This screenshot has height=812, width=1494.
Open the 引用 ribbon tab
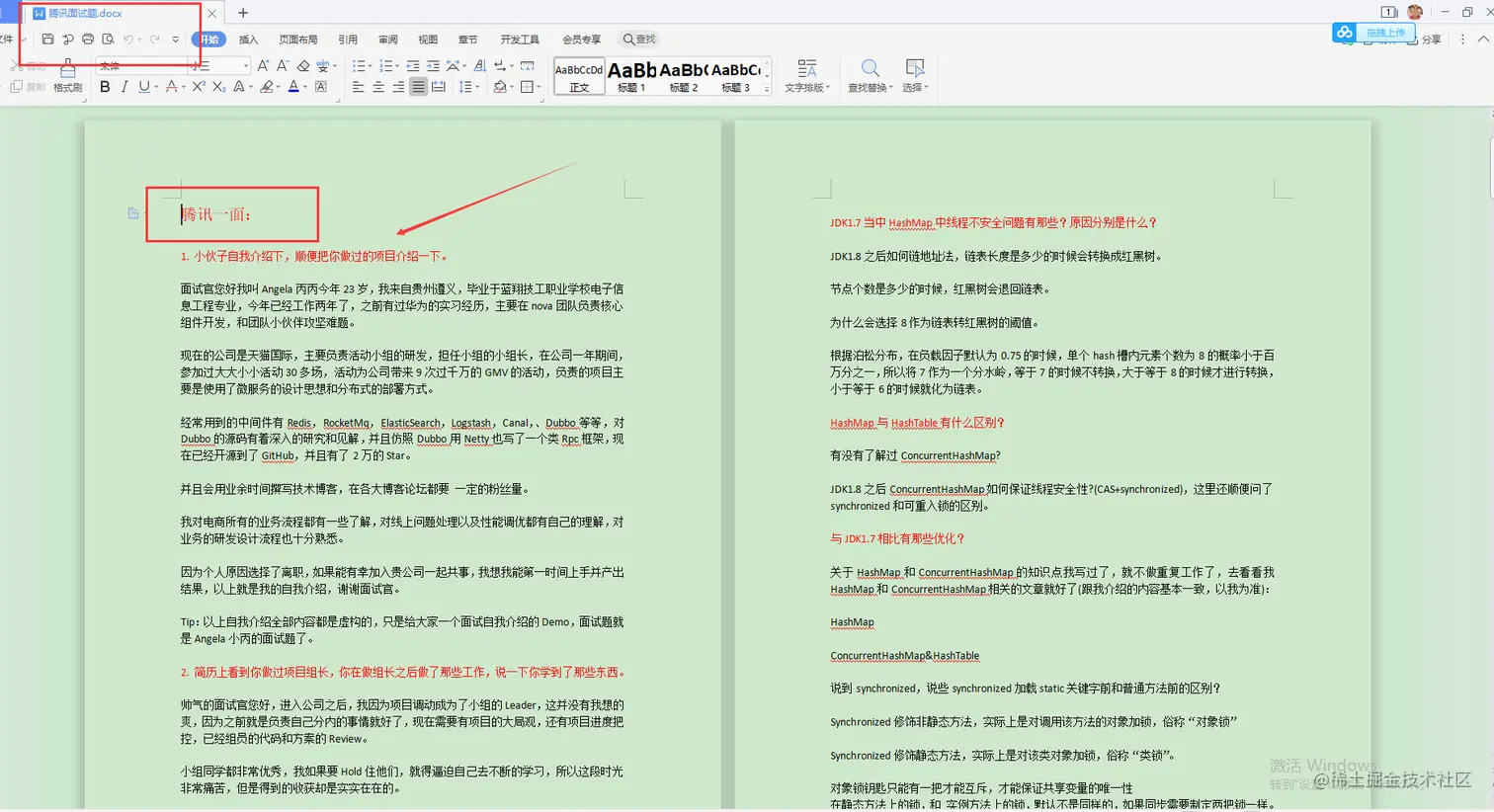coord(348,40)
